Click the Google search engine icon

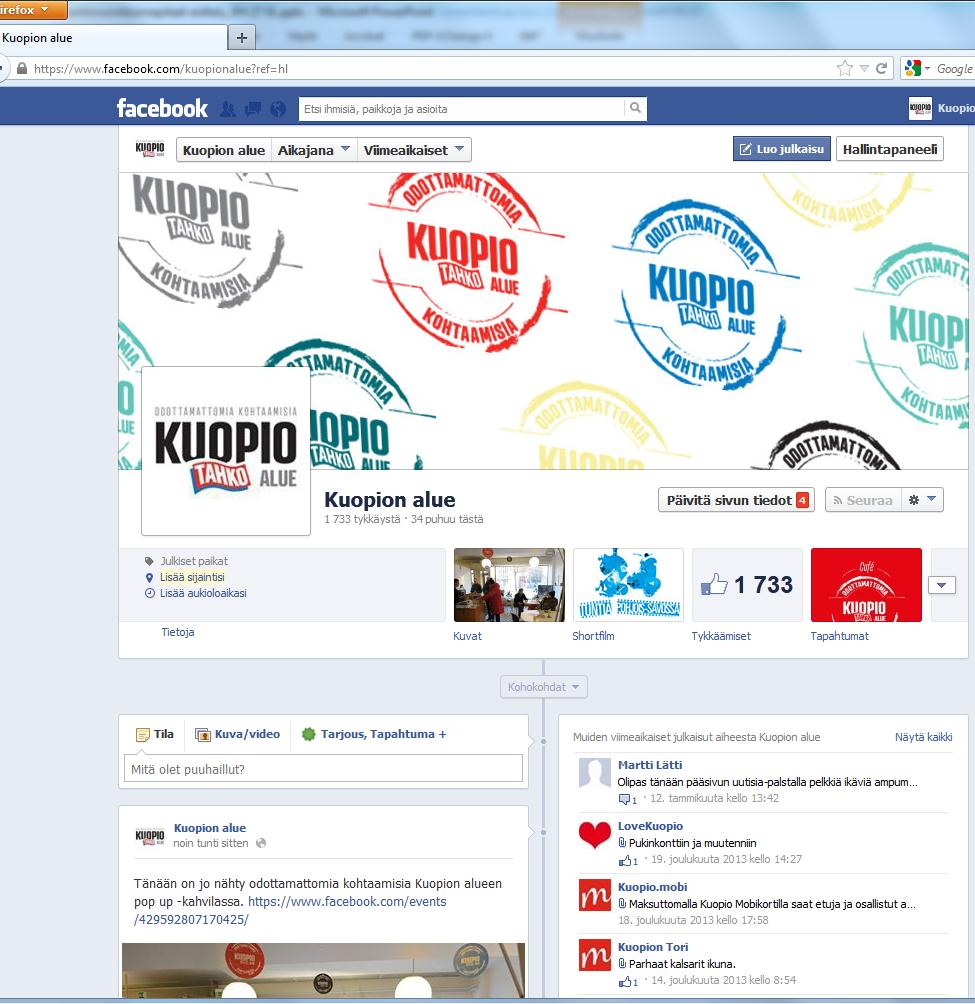912,68
